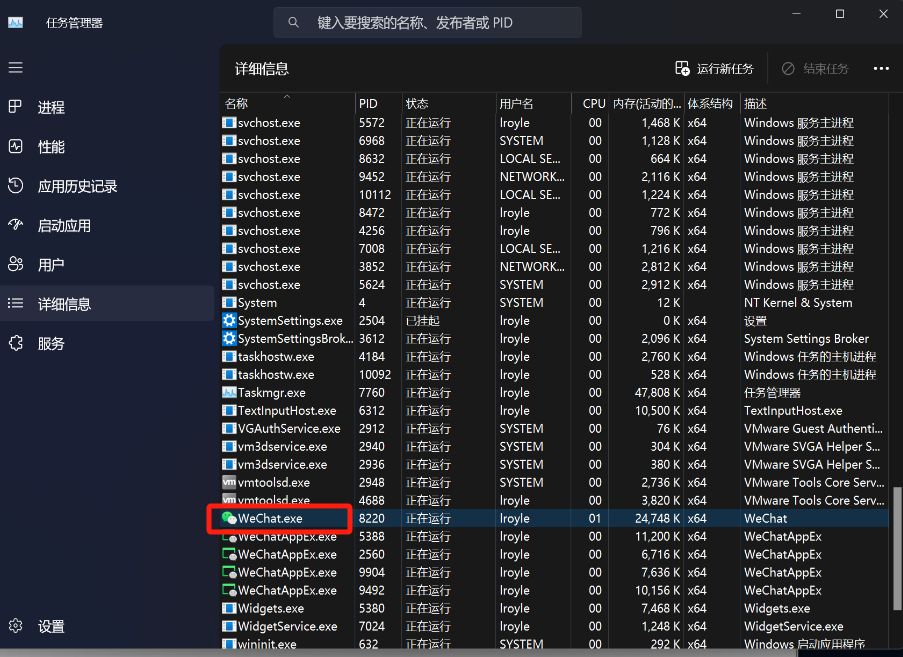Screen dimensions: 903x657
Task: Sort by the 体系结构 column header
Action: [x=711, y=104]
